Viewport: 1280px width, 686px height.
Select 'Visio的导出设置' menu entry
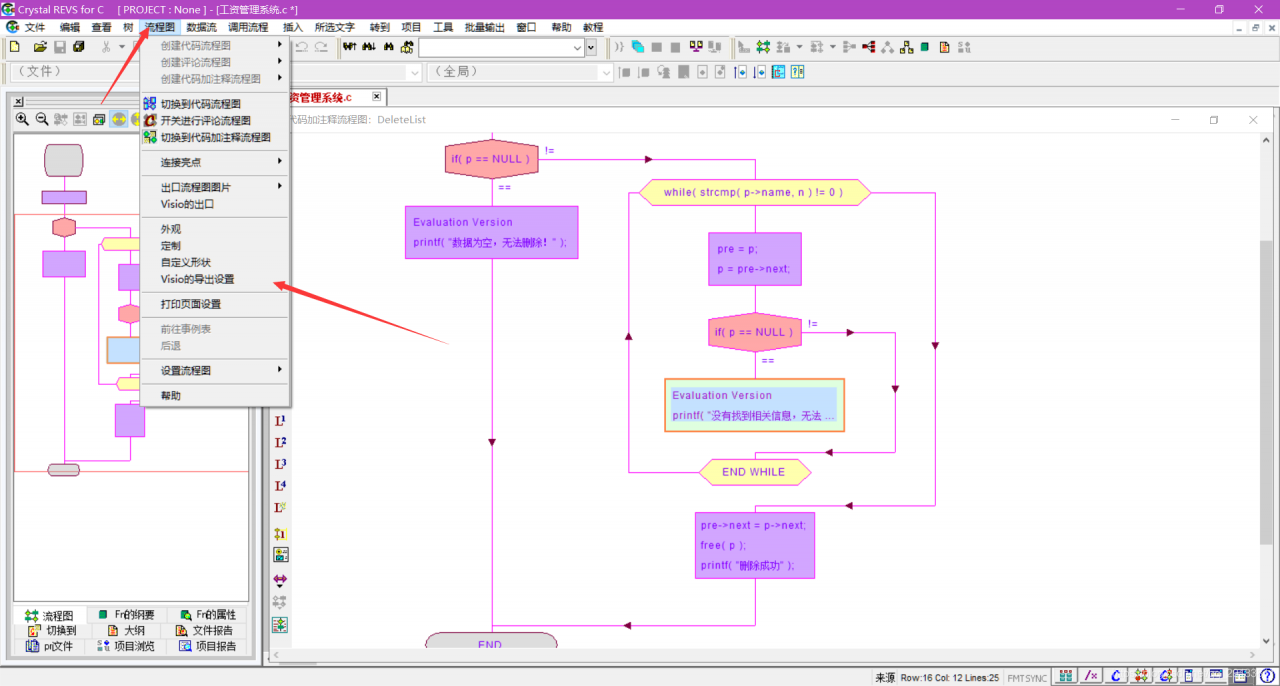pos(198,279)
